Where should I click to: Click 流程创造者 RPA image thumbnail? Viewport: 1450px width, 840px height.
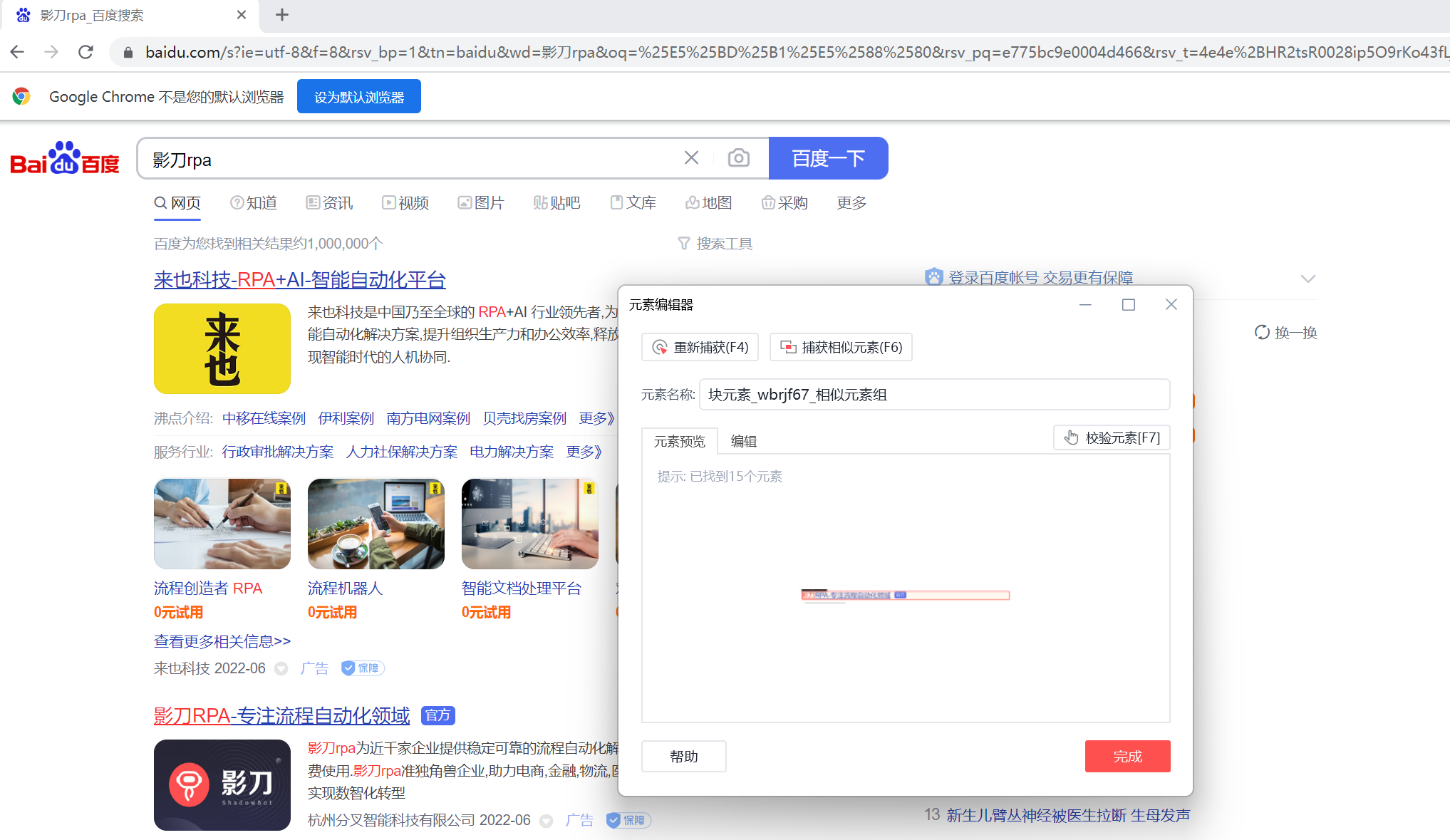[x=222, y=524]
